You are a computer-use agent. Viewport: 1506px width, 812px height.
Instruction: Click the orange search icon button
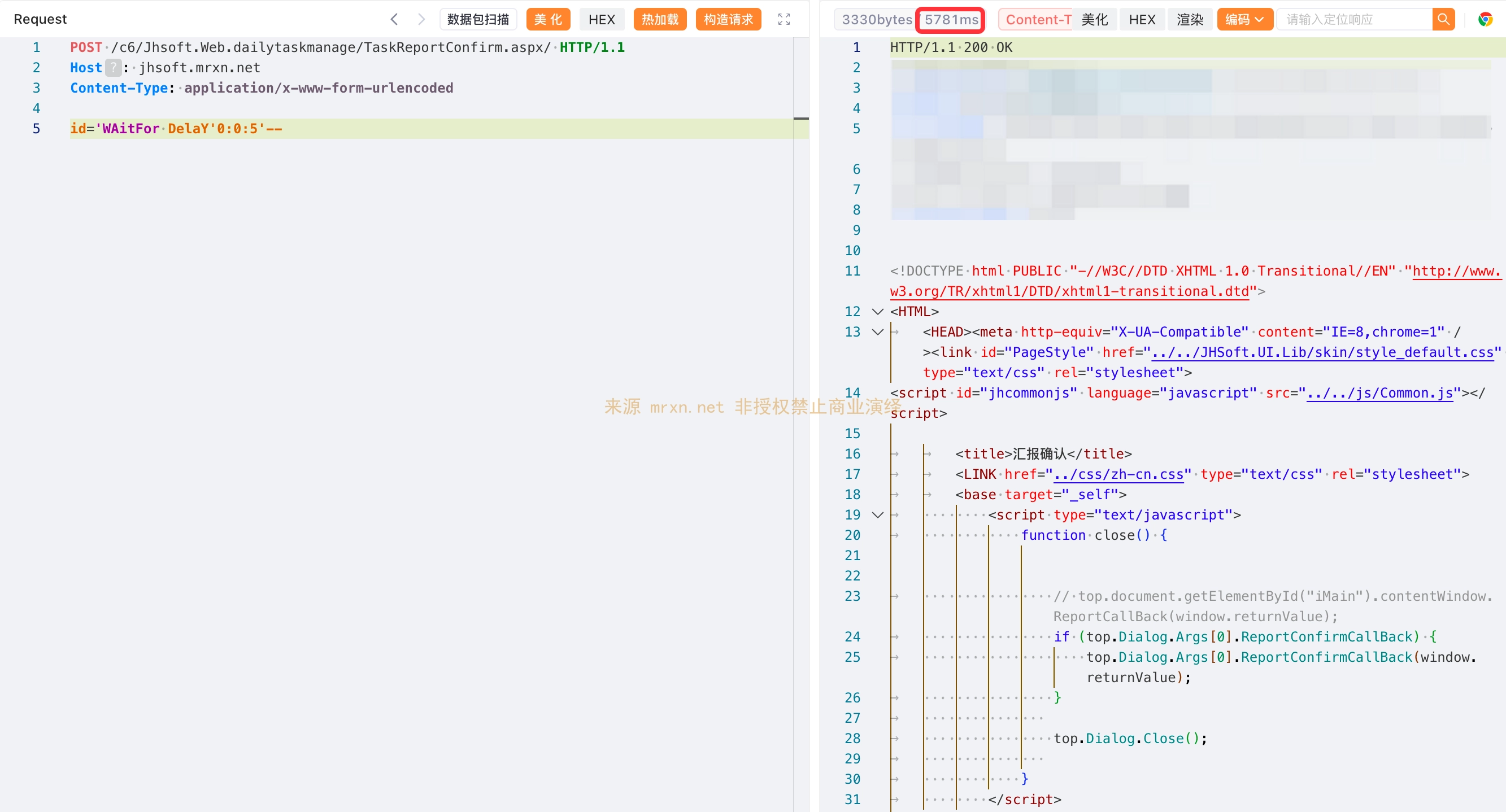1443,19
